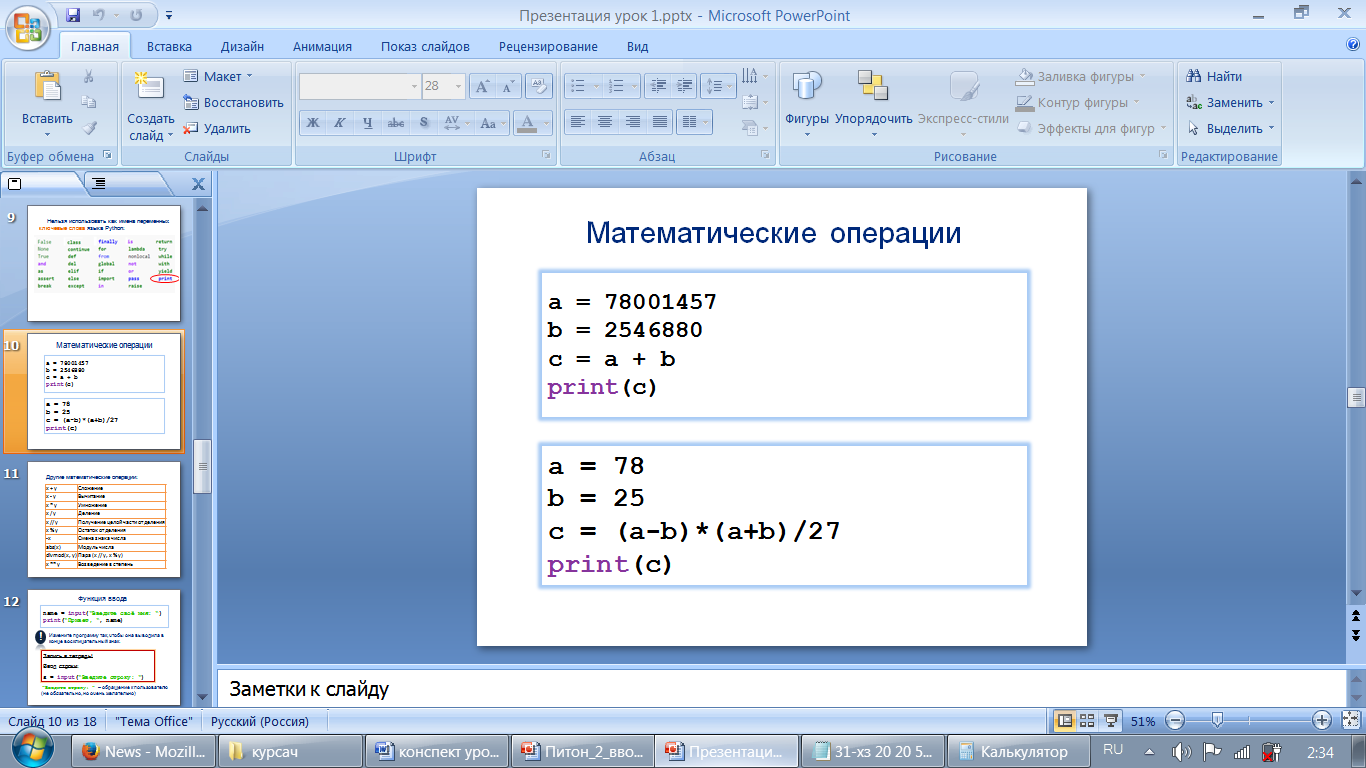The image size is (1366, 768).
Task: Open Font dialog launcher in Шрифт group
Action: (546, 156)
